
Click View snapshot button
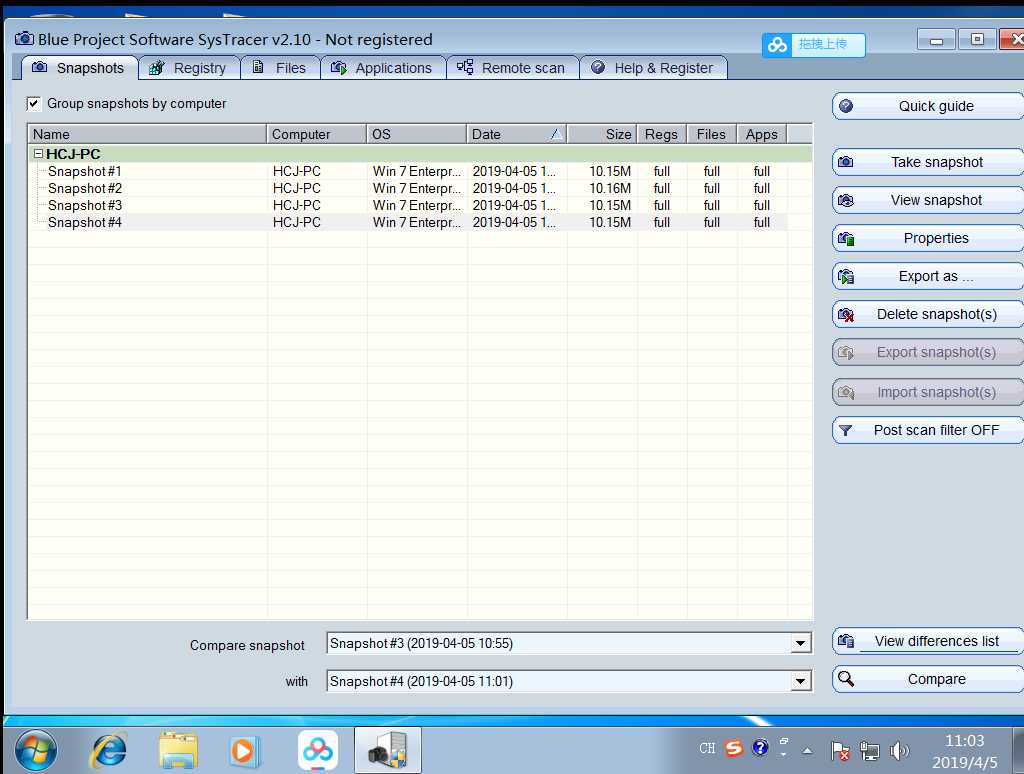point(928,200)
